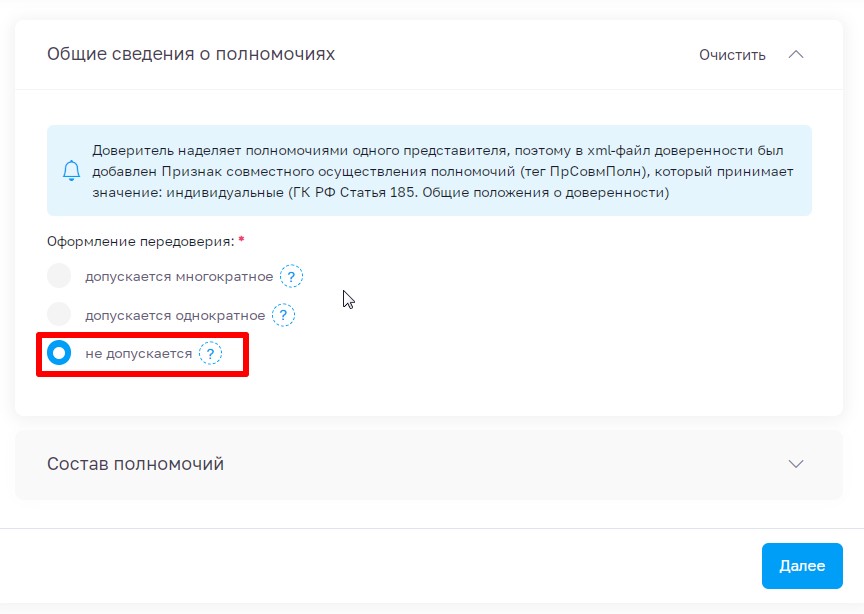The height and width of the screenshot is (614, 864).
Task: Expand the "Состав полномочий" section chevron
Action: 796,463
